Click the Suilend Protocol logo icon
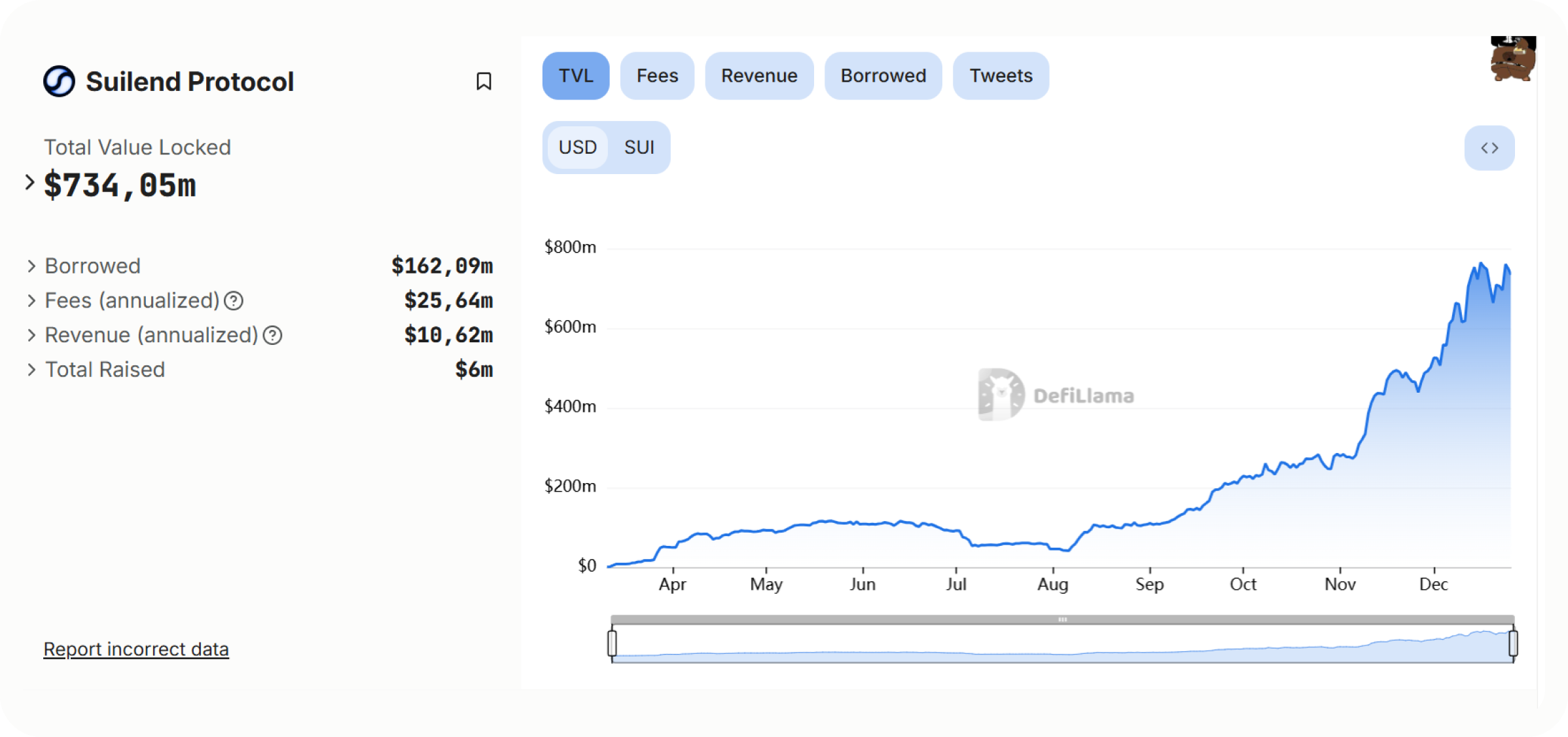The height and width of the screenshot is (737, 1568). coord(60,82)
